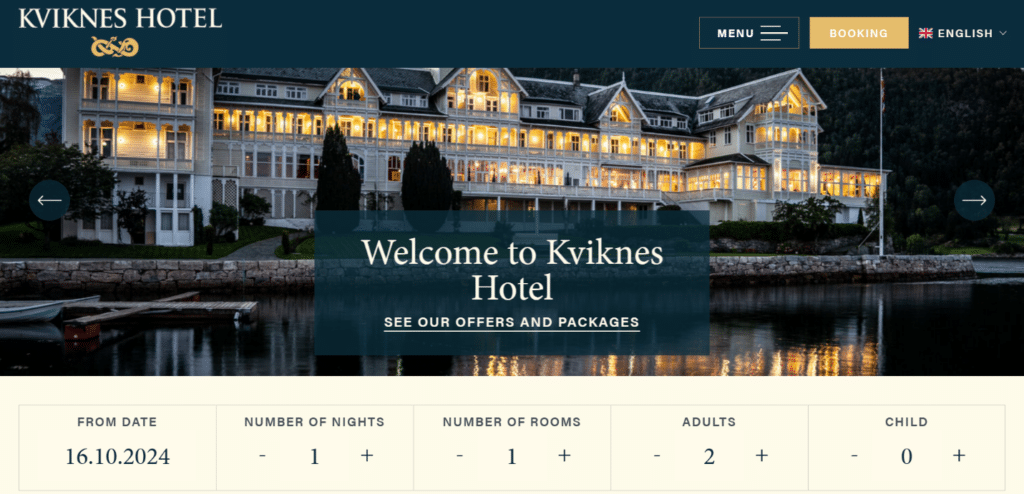Screen dimensions: 1024x494
Task: Open the hamburger MENU button
Action: click(748, 33)
